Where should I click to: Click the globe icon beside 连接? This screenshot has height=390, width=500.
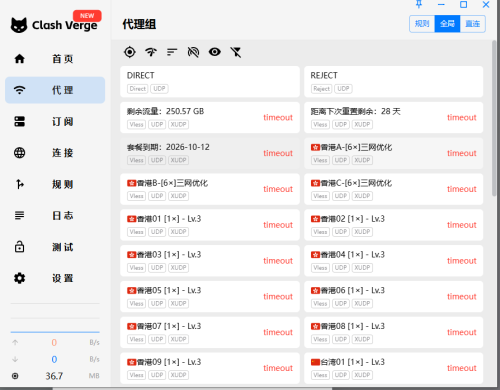click(x=19, y=153)
